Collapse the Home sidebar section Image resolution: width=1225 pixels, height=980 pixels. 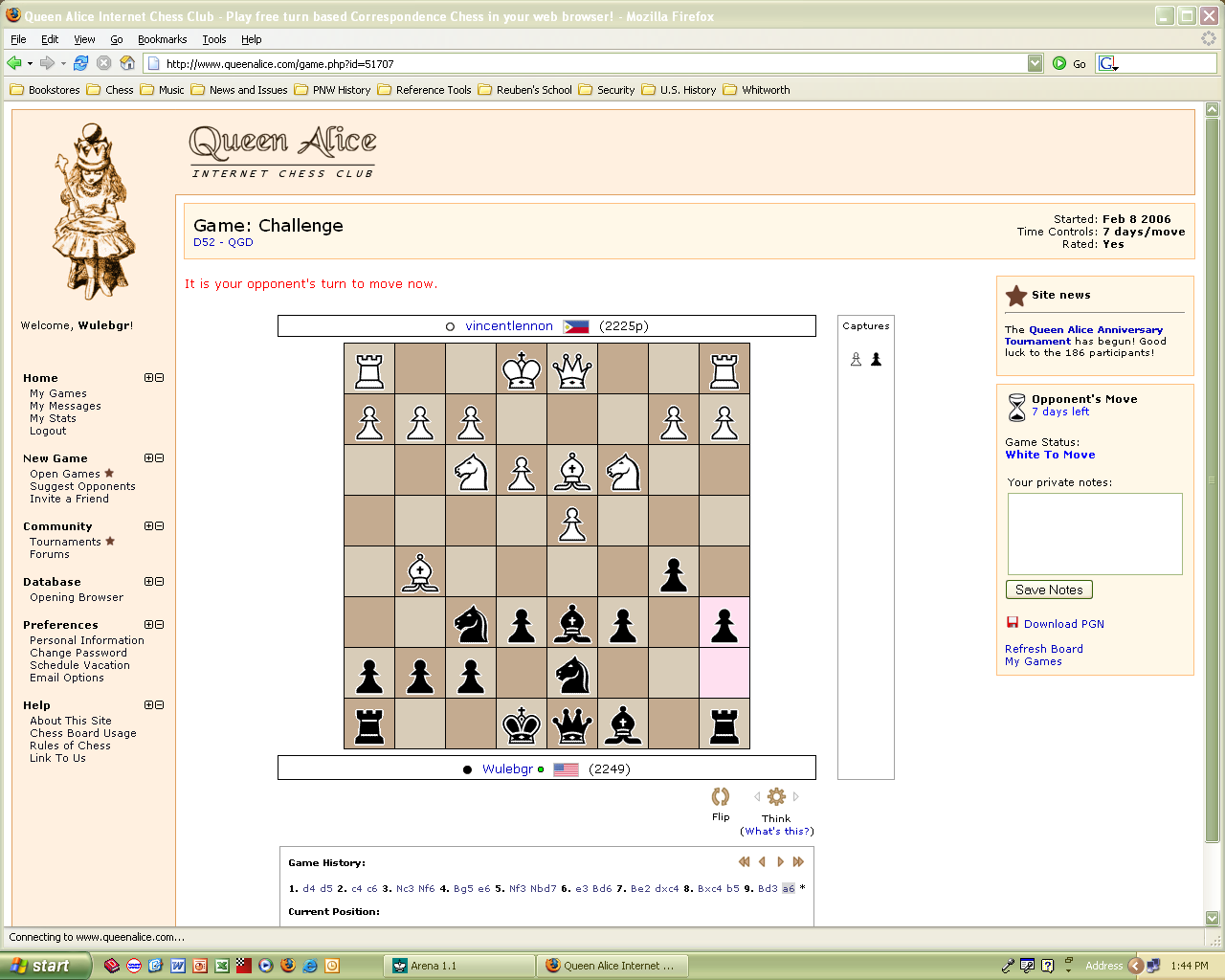(159, 378)
